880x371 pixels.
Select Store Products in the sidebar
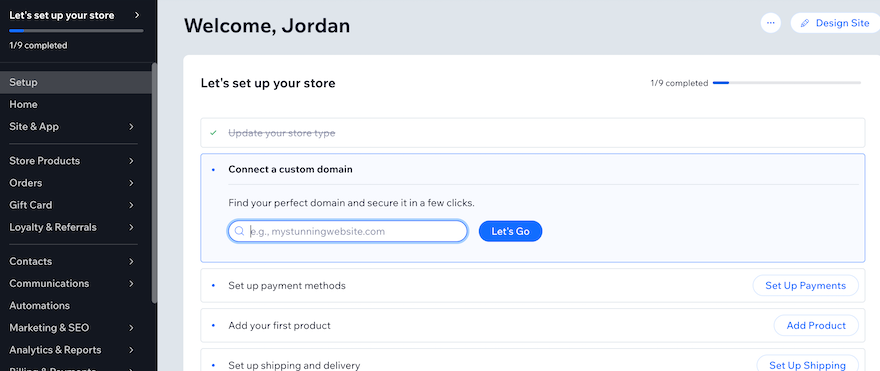click(x=45, y=161)
